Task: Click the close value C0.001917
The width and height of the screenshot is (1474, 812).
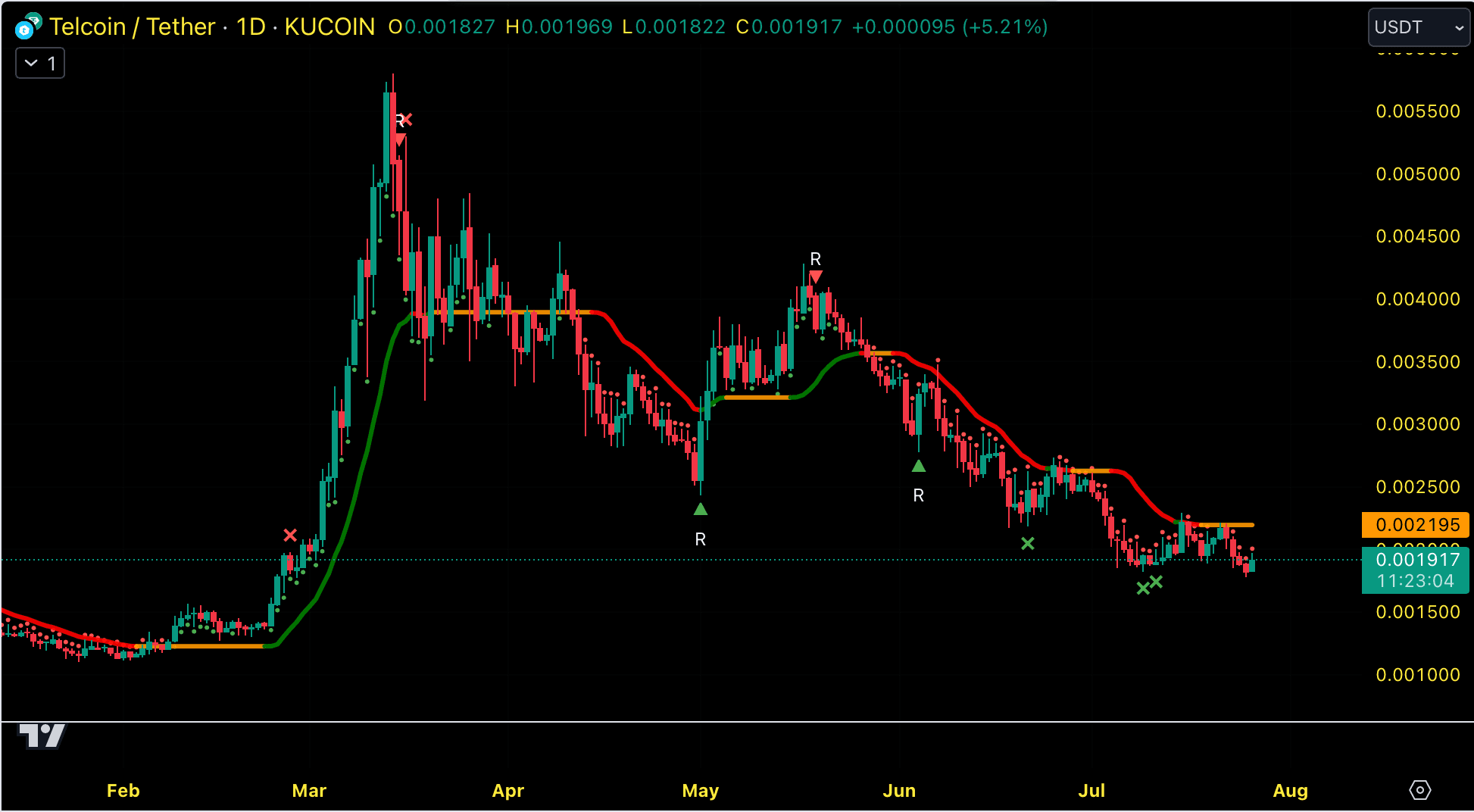Action: point(789,27)
